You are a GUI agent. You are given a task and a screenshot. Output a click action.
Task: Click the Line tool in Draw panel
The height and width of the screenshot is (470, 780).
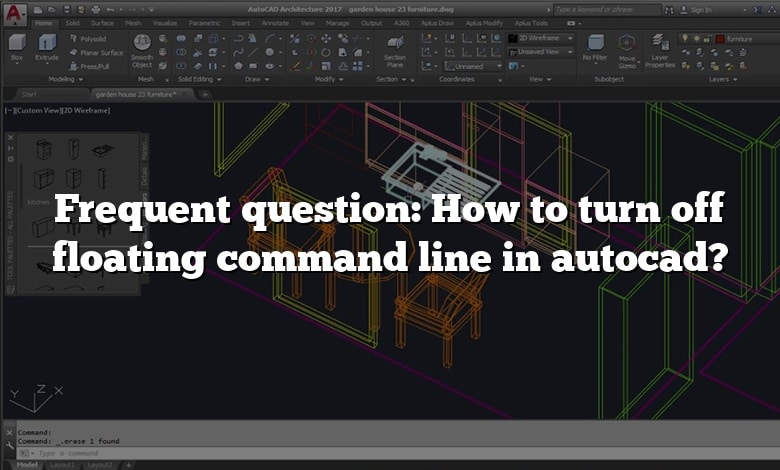point(254,52)
